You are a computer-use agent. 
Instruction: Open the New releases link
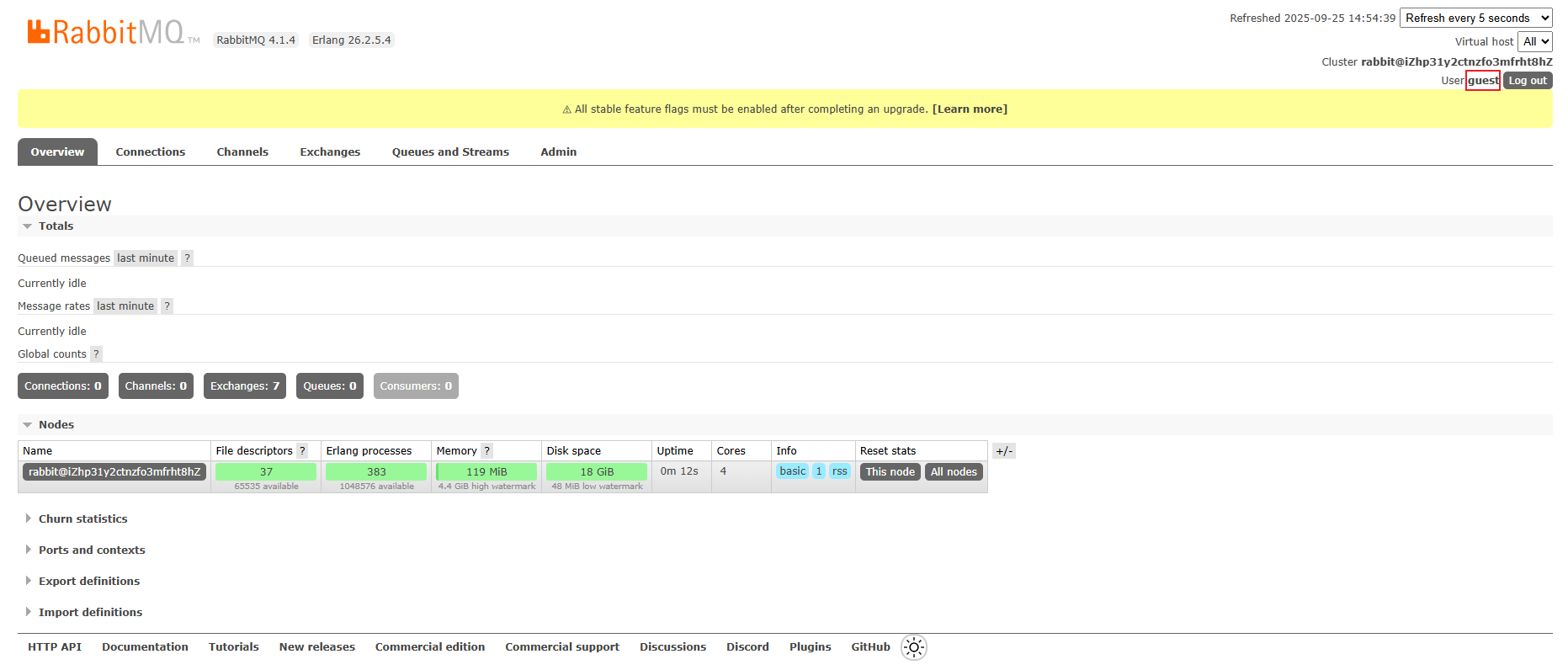317,647
